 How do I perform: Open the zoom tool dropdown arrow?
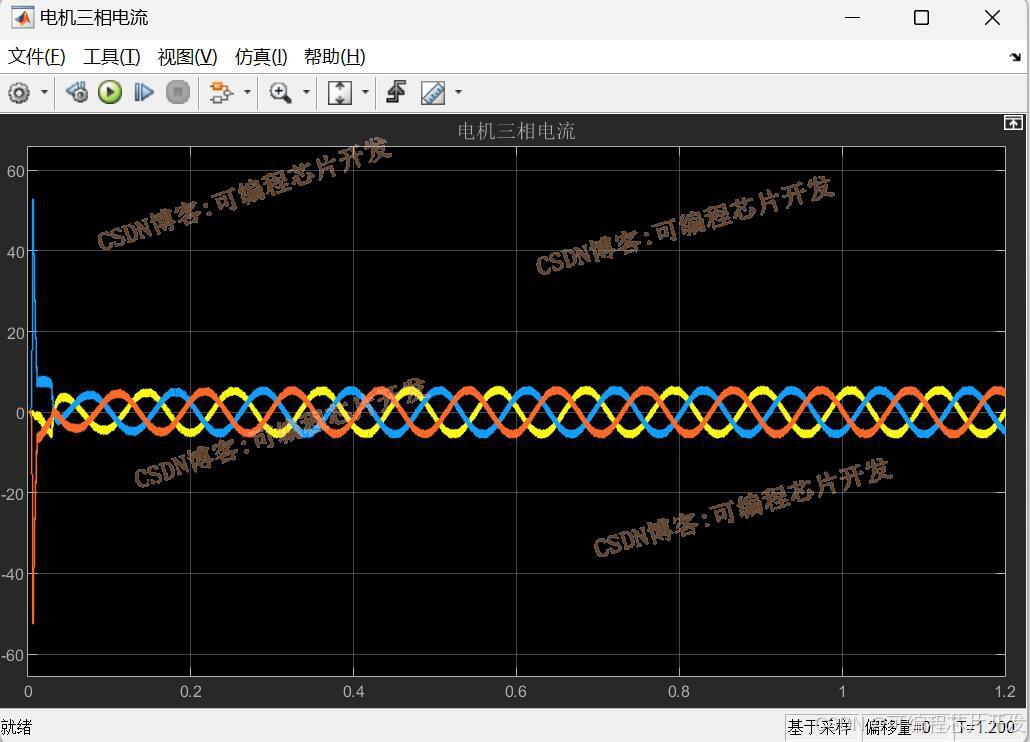(x=306, y=93)
